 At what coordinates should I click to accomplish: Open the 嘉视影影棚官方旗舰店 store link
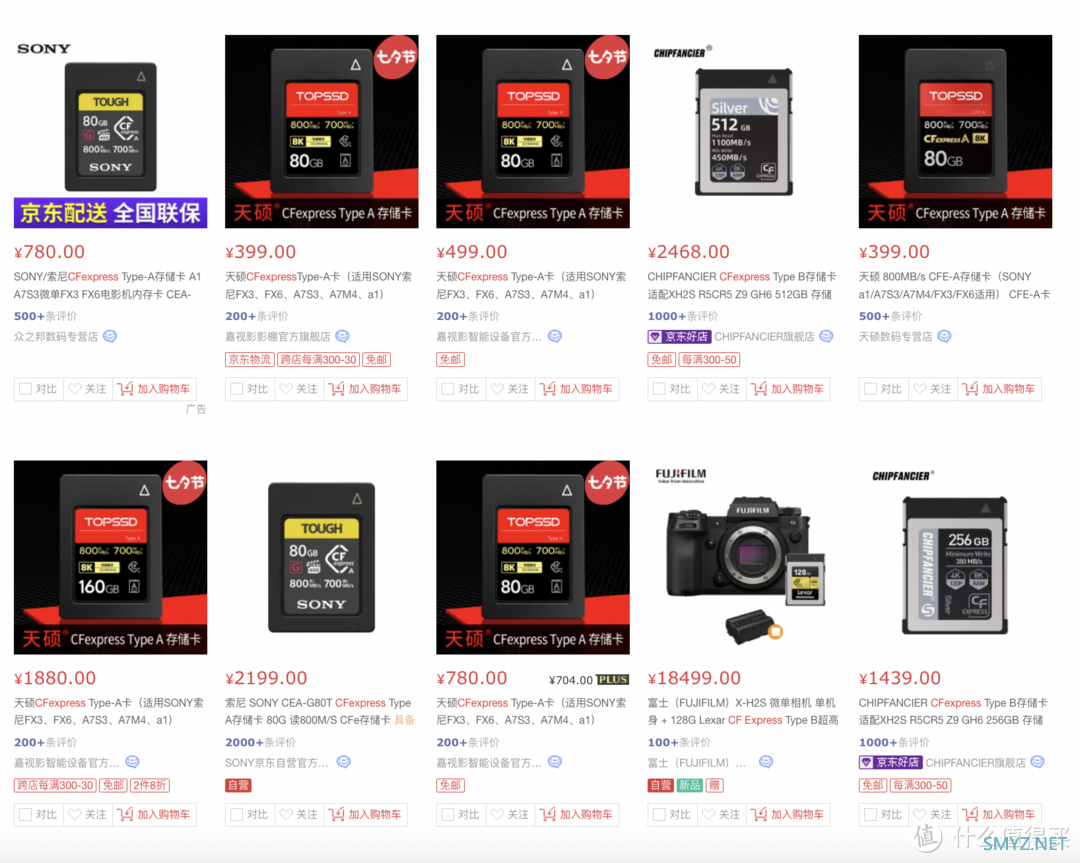click(x=278, y=337)
